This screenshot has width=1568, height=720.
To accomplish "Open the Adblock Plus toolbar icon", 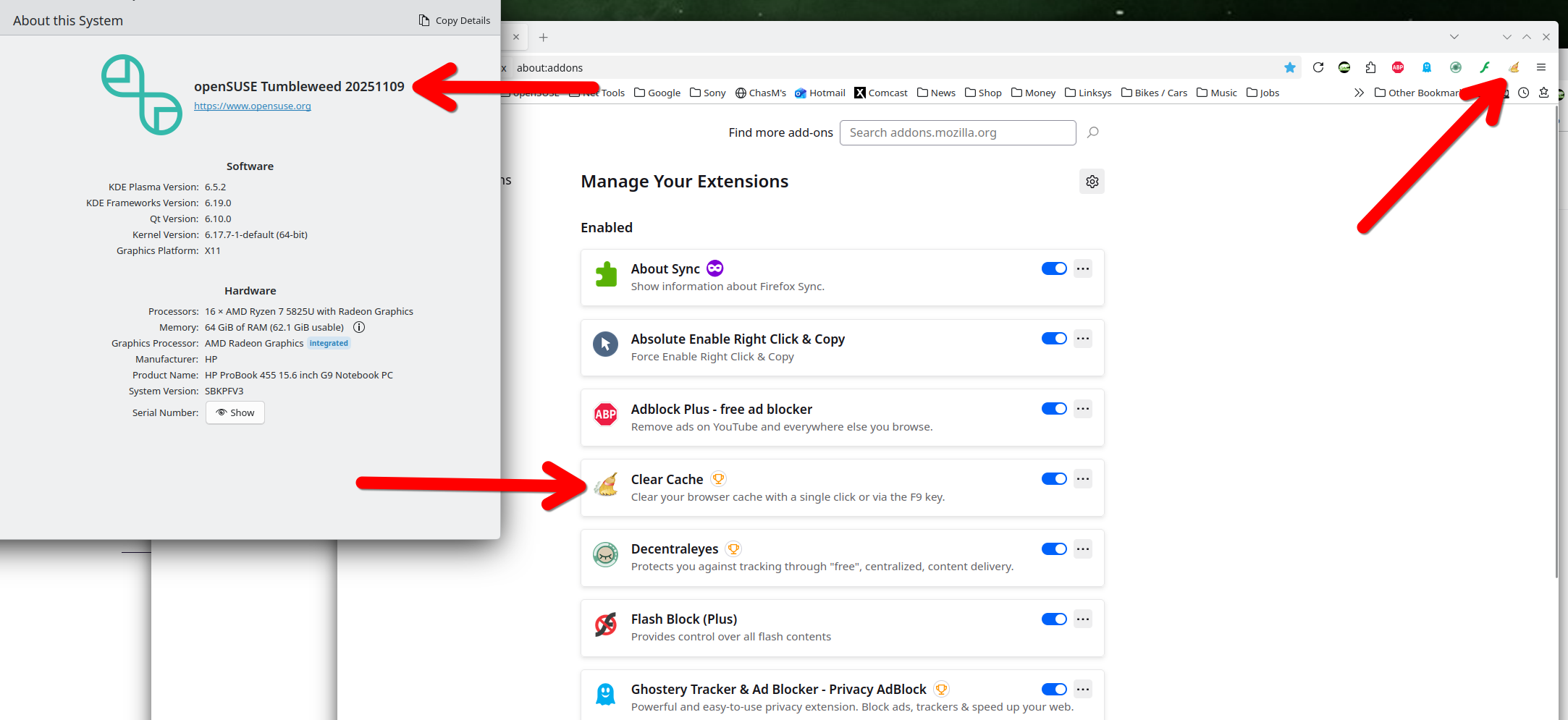I will (1397, 67).
